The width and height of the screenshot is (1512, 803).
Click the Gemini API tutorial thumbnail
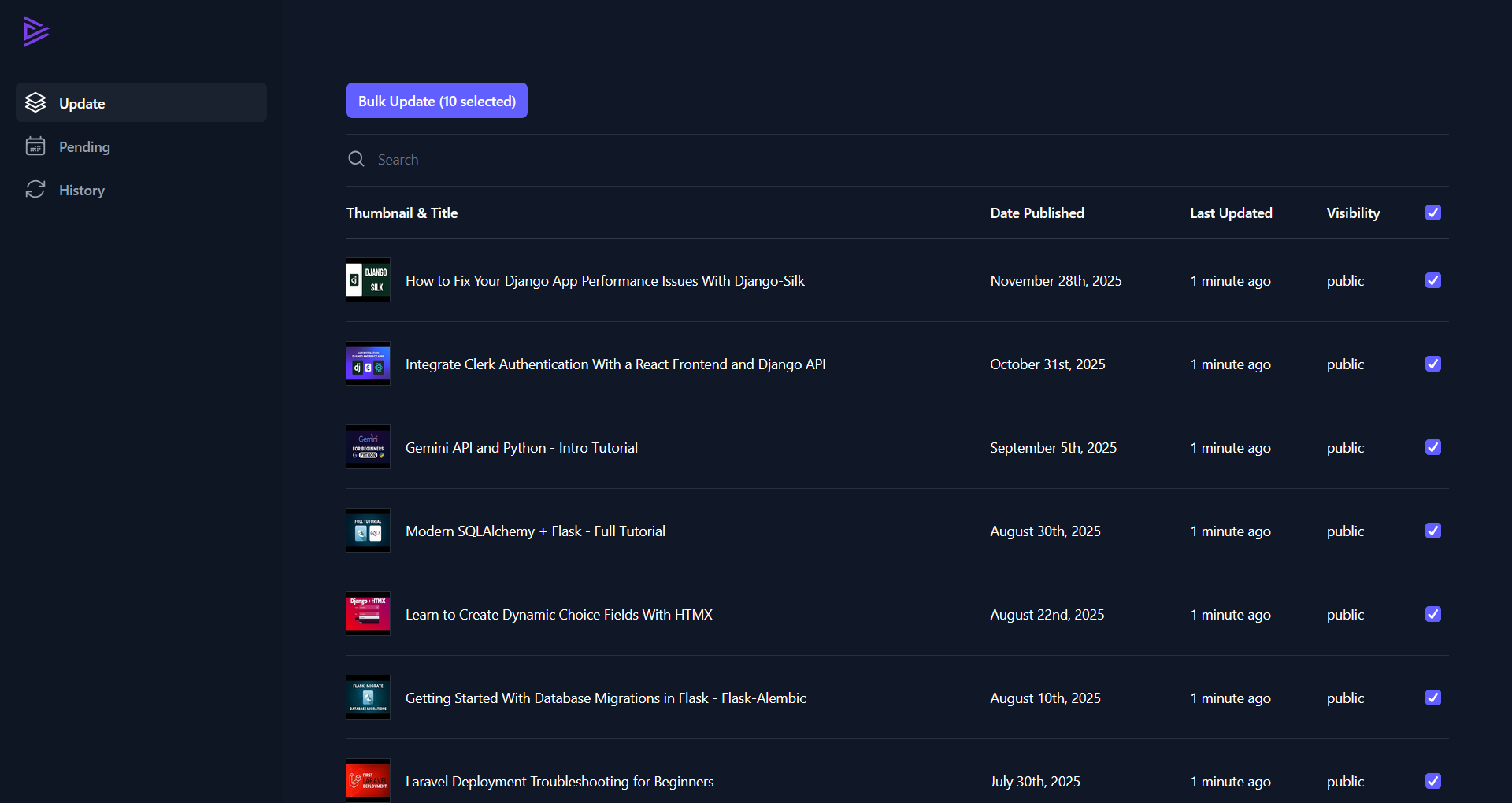(367, 446)
